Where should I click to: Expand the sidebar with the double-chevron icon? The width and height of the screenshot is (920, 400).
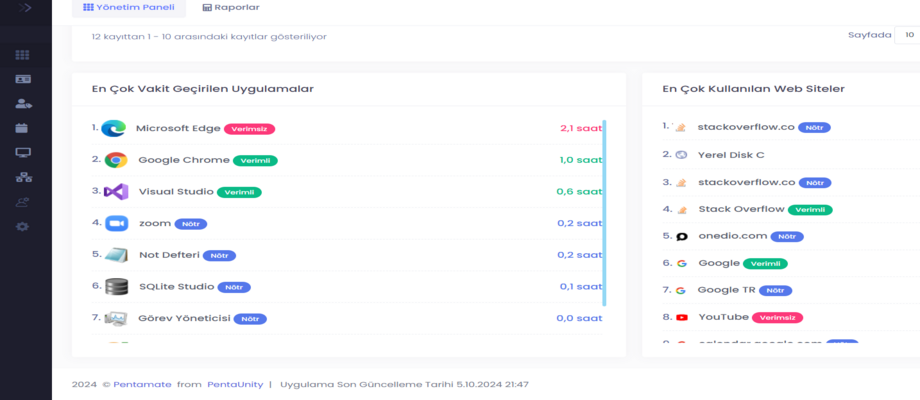click(23, 8)
